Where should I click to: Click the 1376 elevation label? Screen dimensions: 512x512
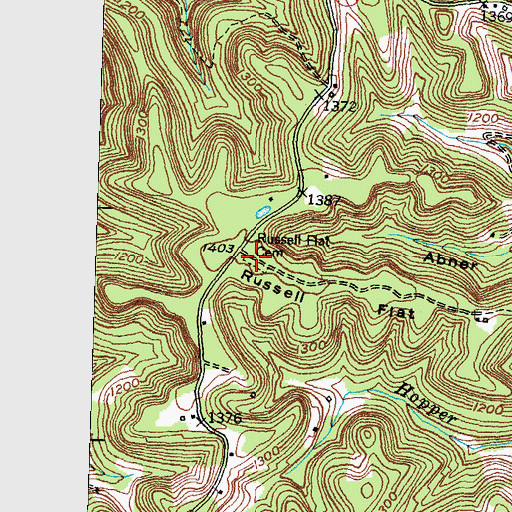click(224, 418)
